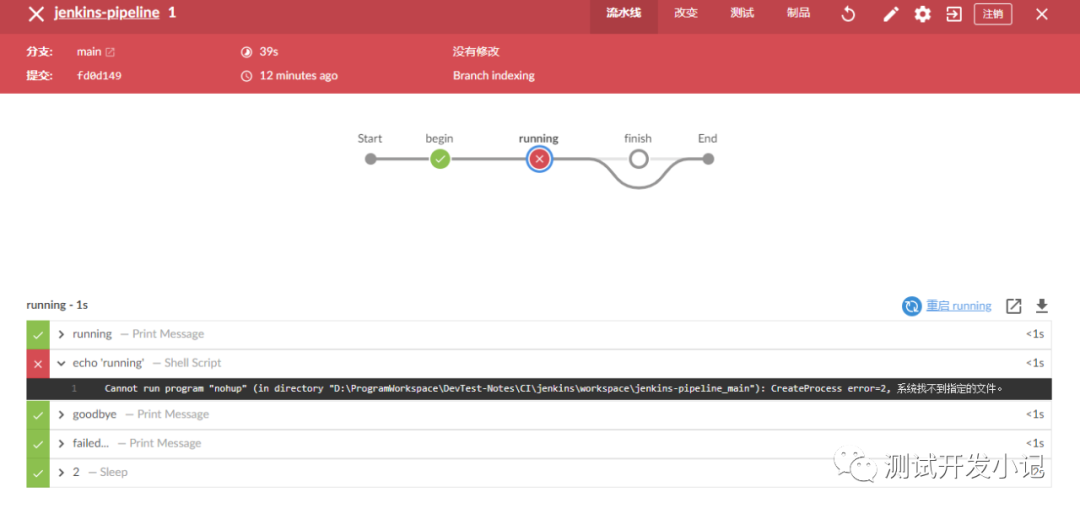Click the main branch name
Viewport: 1080px width, 514px height.
[89, 52]
